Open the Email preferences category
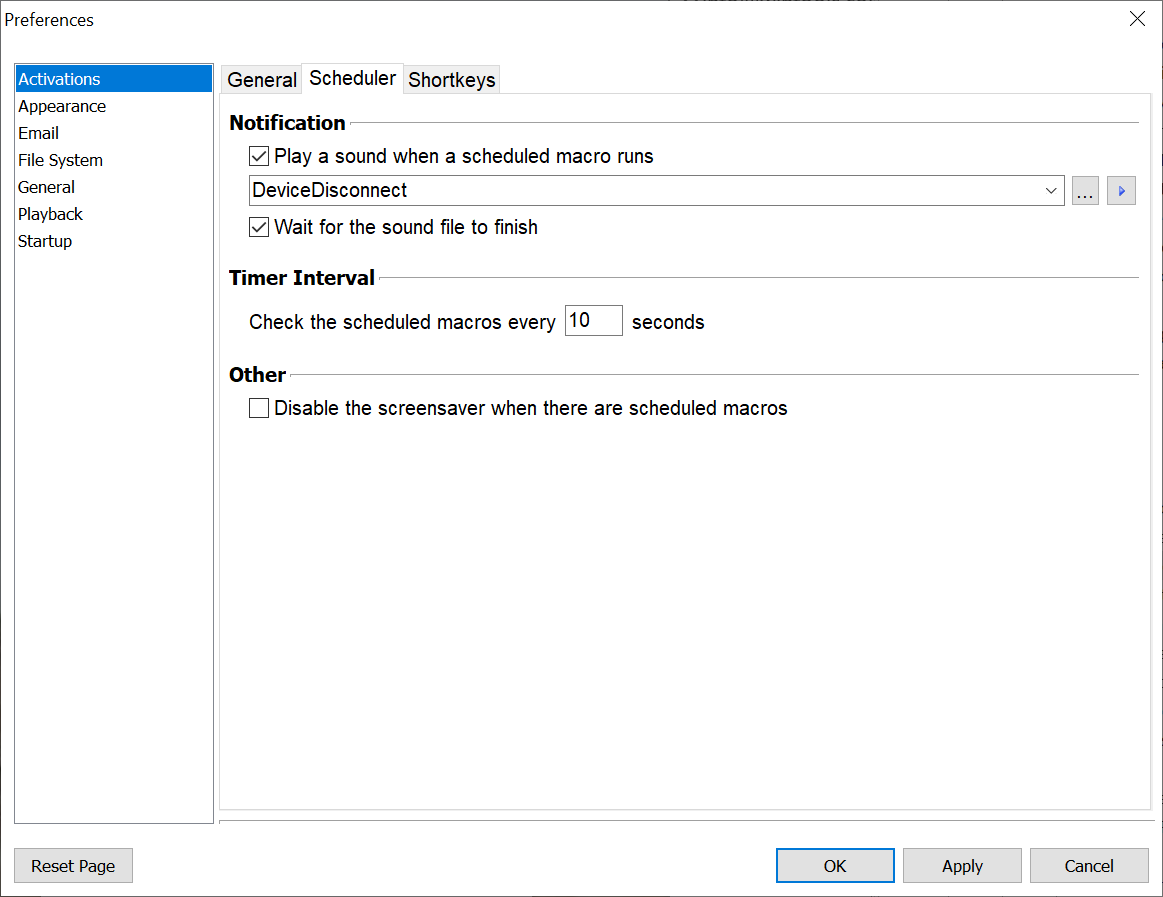 pyautogui.click(x=39, y=133)
